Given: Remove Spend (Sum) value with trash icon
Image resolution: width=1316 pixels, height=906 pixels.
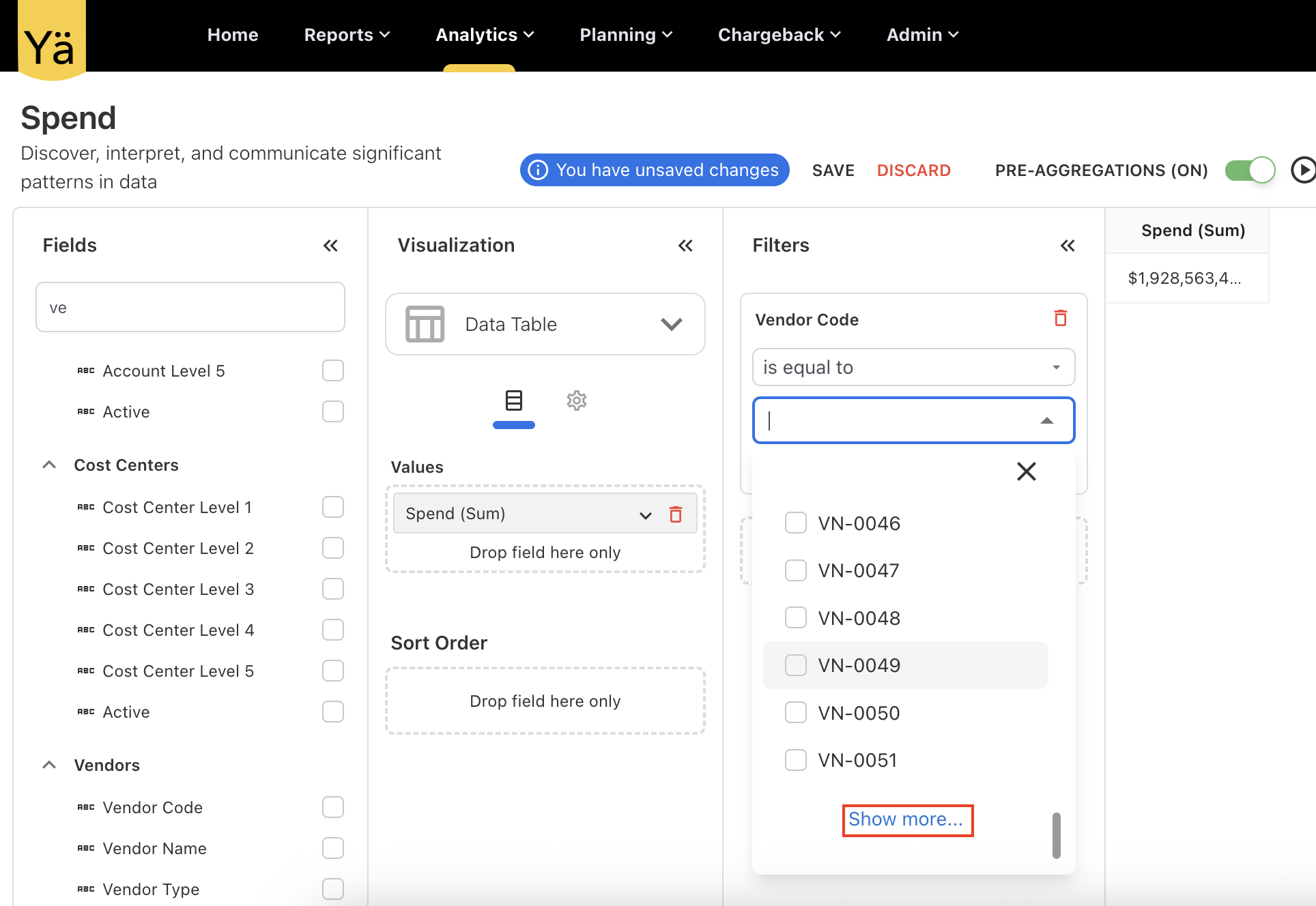Looking at the screenshot, I should (x=676, y=514).
